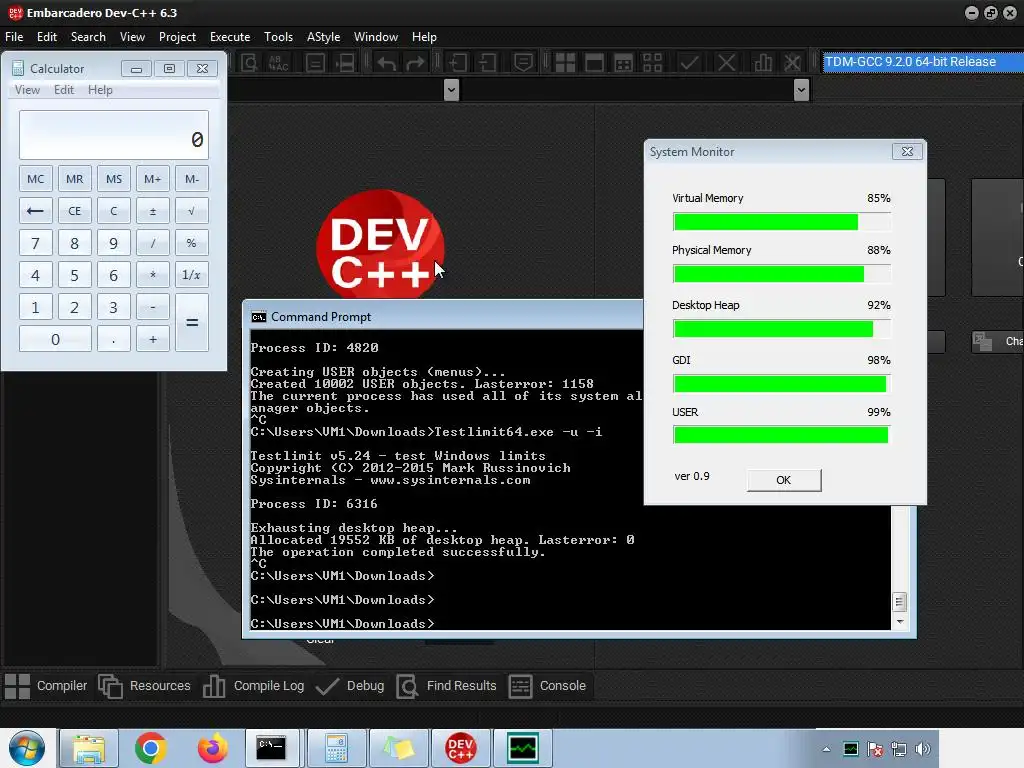Click the Calculator 1/x reciprocal button

pyautogui.click(x=191, y=275)
